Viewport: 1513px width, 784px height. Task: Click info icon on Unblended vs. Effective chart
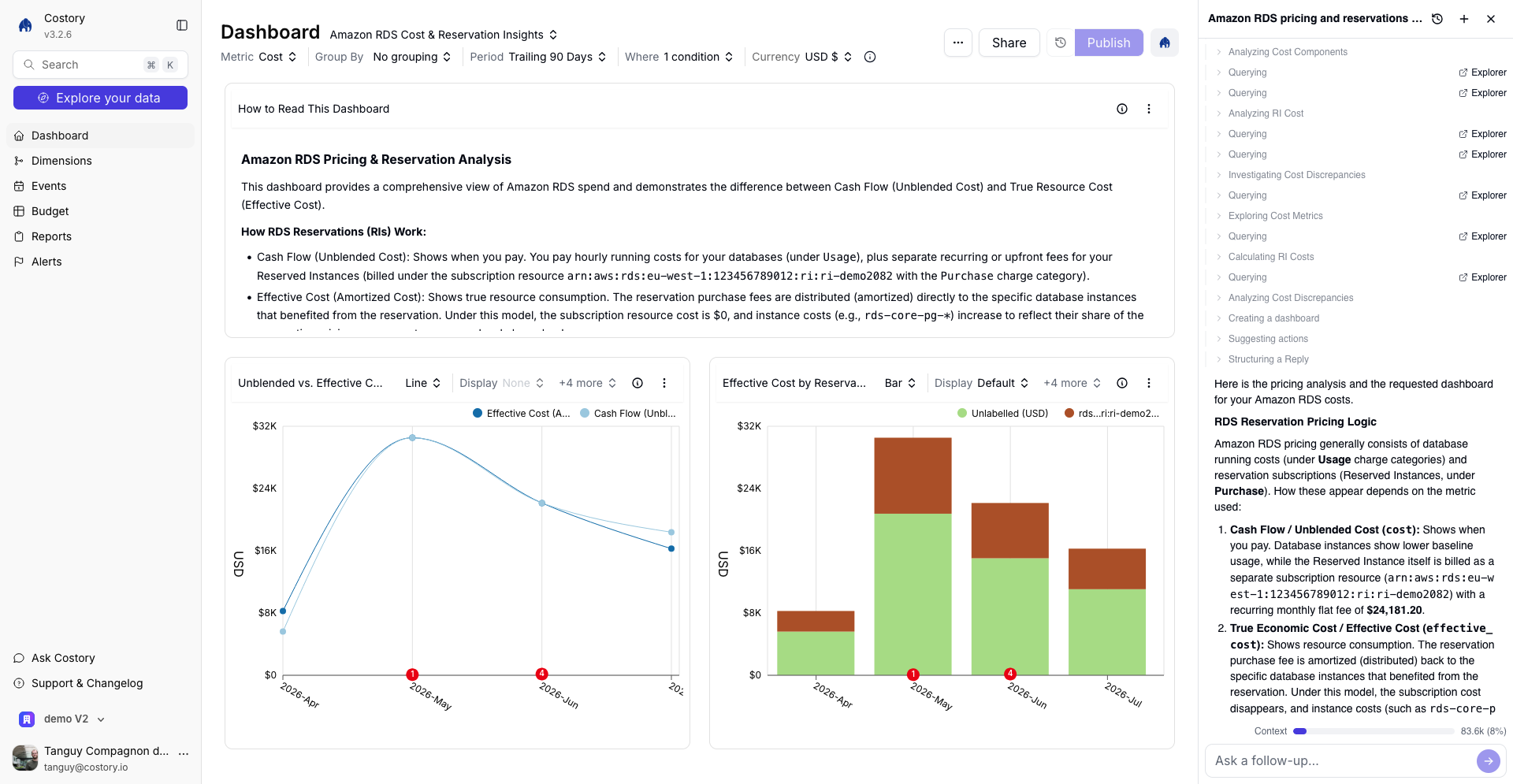(638, 383)
